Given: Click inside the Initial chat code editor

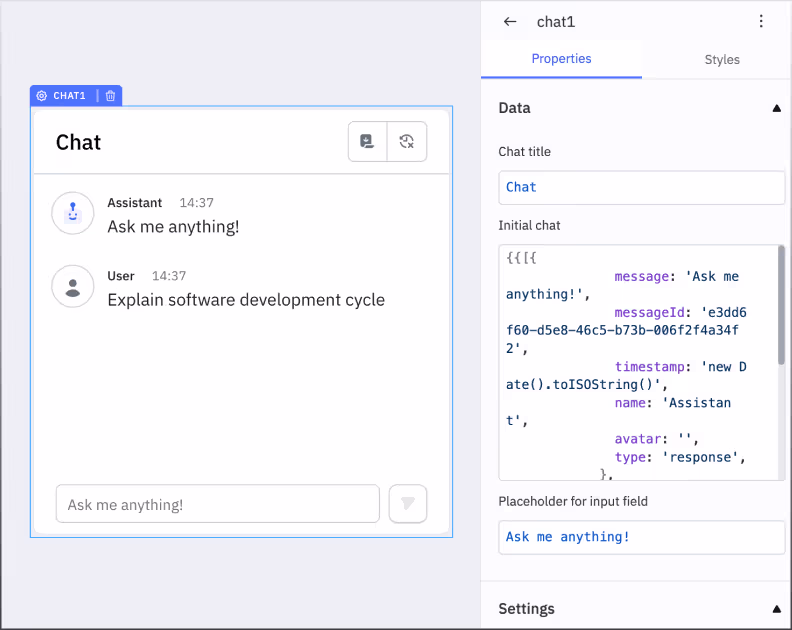Looking at the screenshot, I should point(637,362).
